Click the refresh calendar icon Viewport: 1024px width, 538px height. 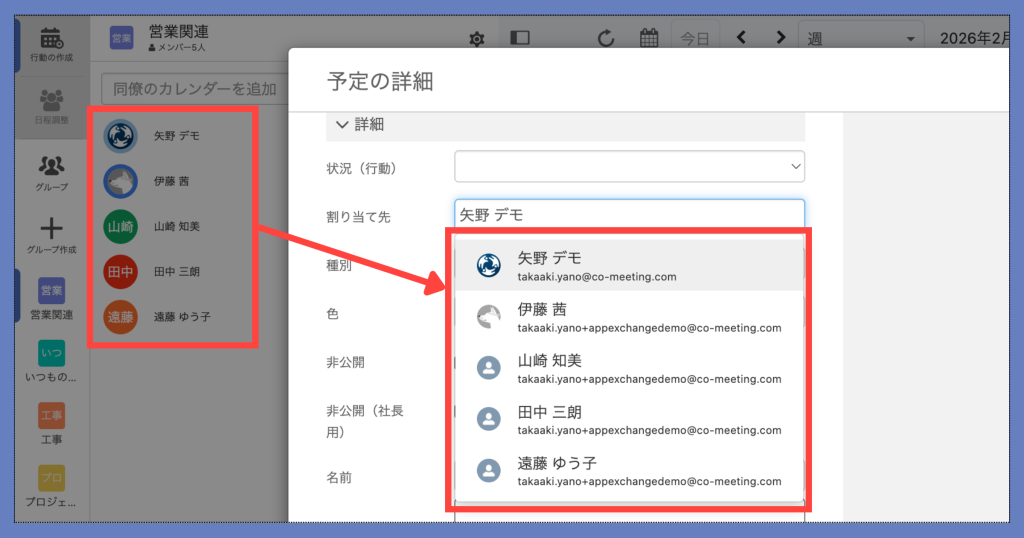606,39
